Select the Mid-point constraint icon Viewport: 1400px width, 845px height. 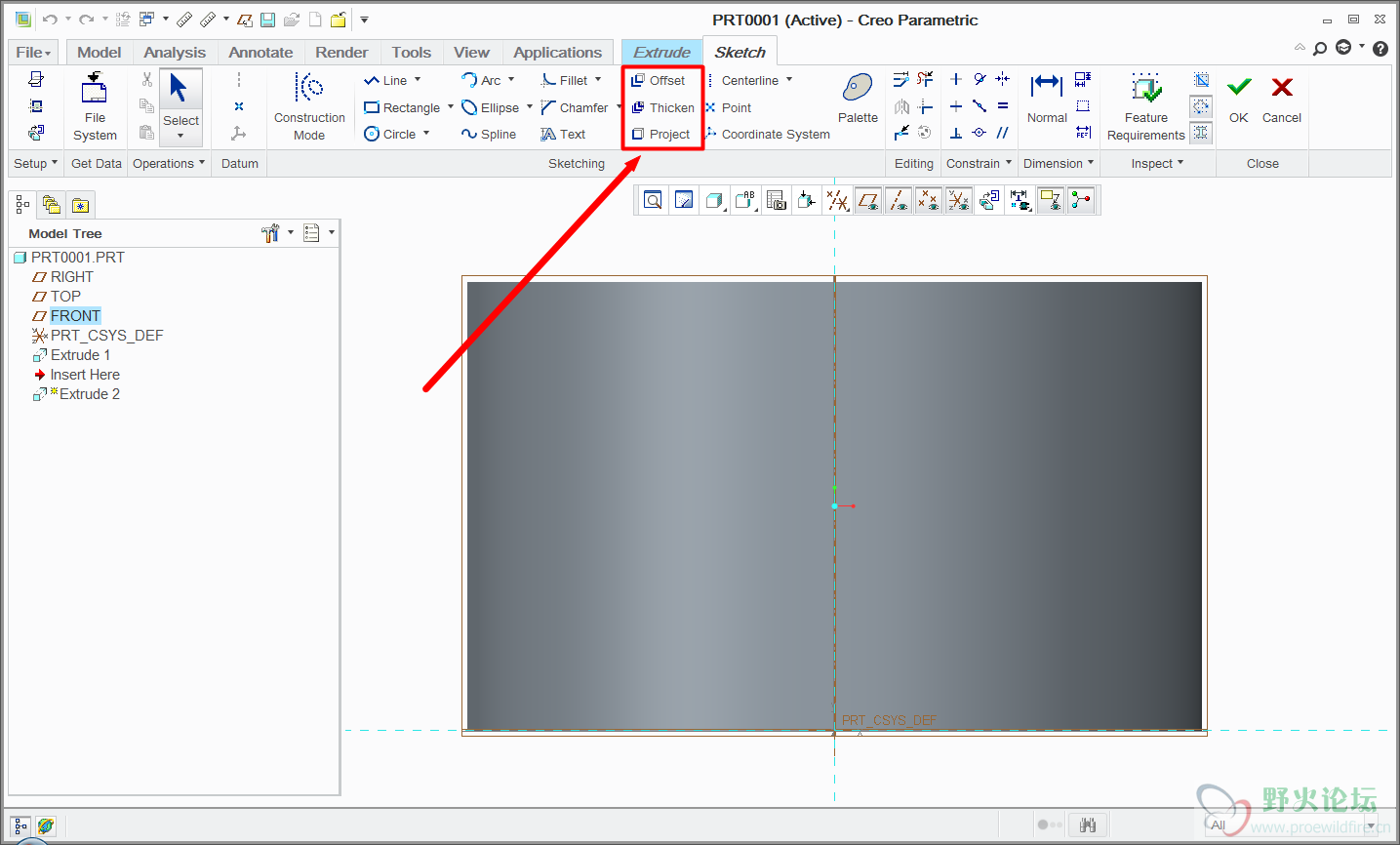(980, 106)
